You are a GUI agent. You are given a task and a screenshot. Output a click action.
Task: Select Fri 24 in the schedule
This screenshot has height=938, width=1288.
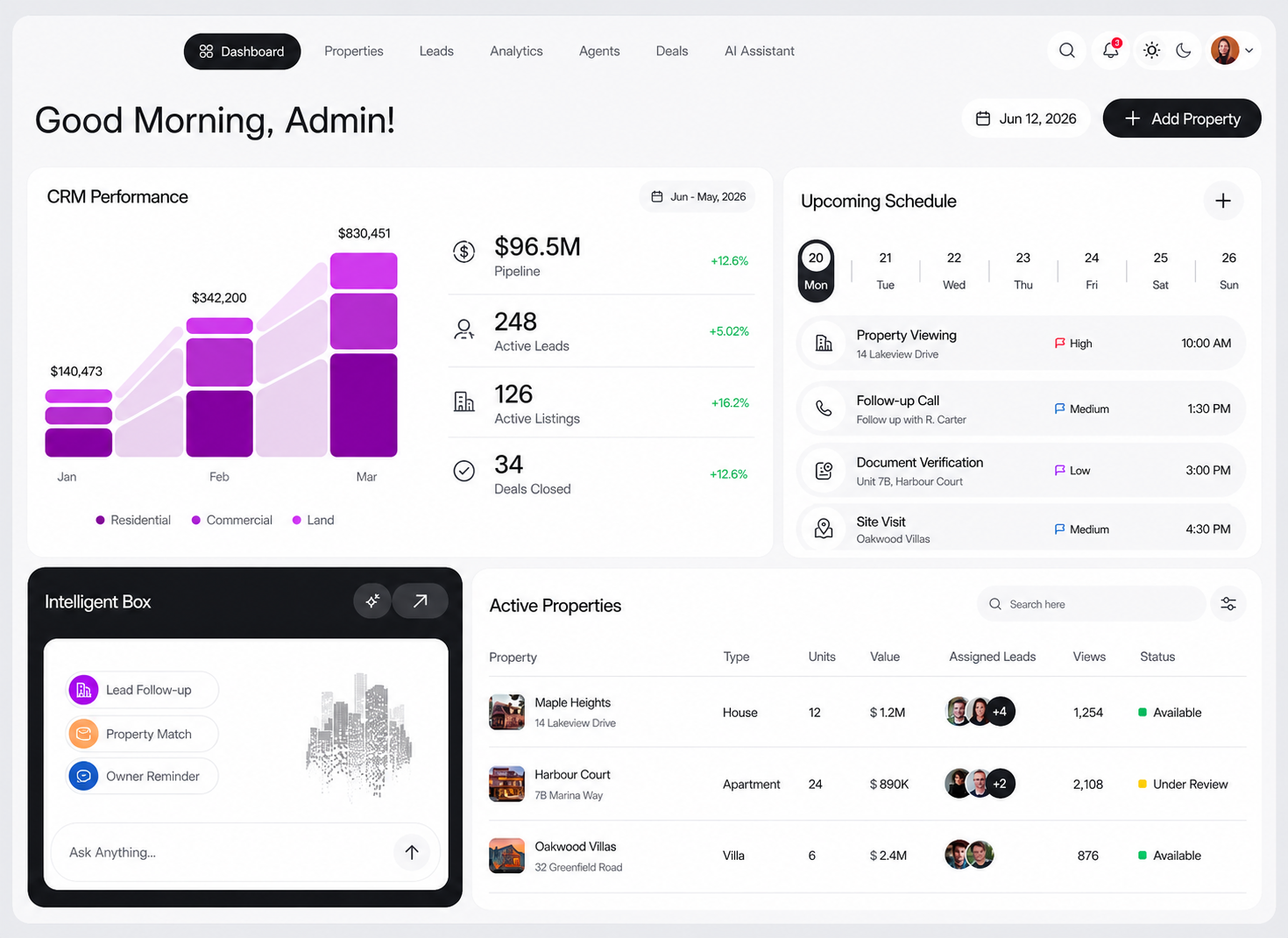pyautogui.click(x=1092, y=271)
